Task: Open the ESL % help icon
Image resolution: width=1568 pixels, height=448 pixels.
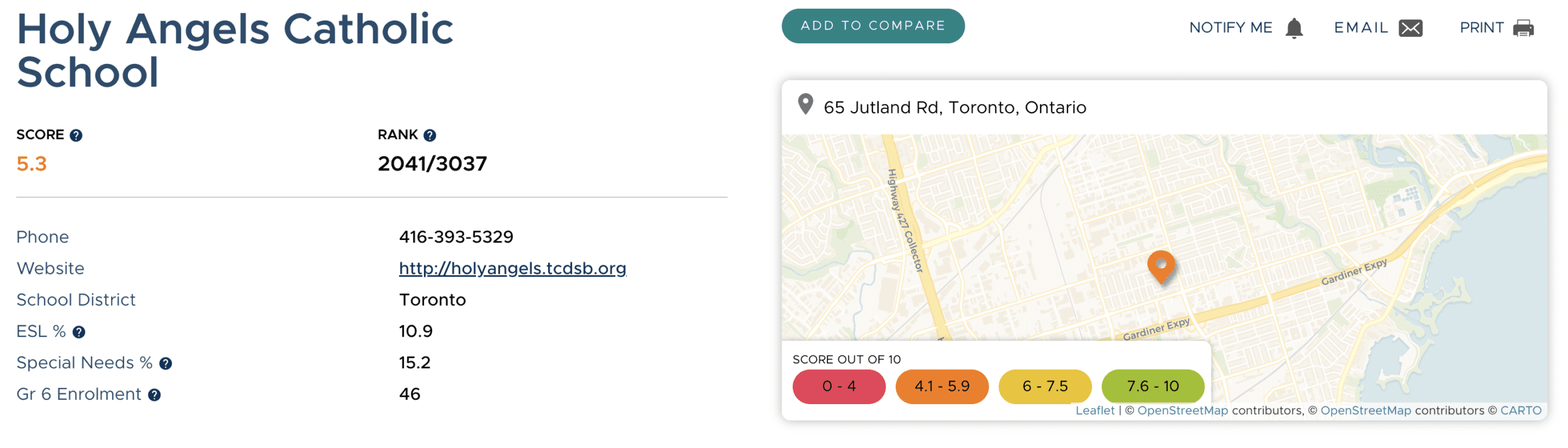Action: (78, 332)
